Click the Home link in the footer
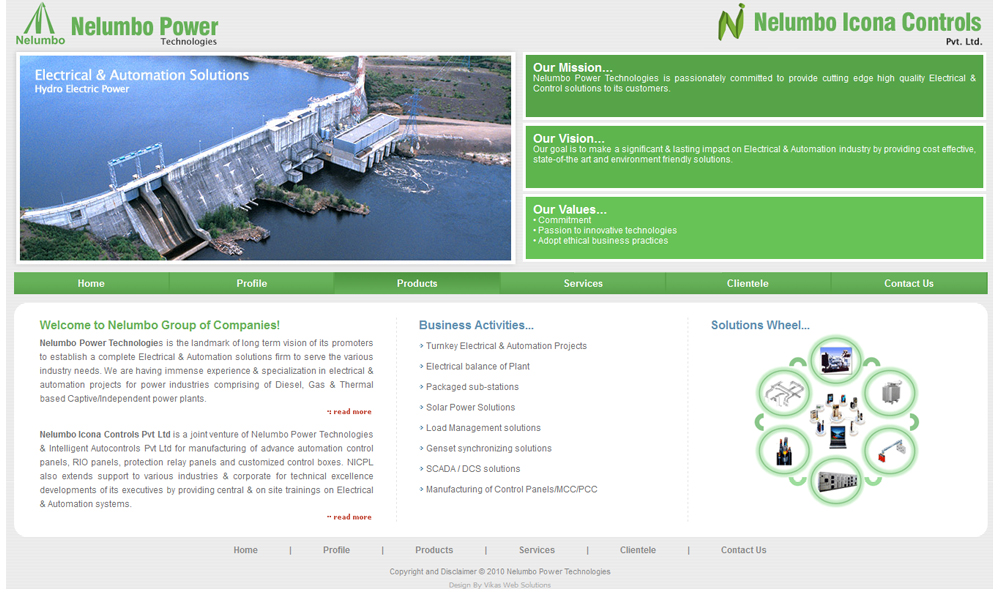The image size is (1000, 596). click(246, 550)
